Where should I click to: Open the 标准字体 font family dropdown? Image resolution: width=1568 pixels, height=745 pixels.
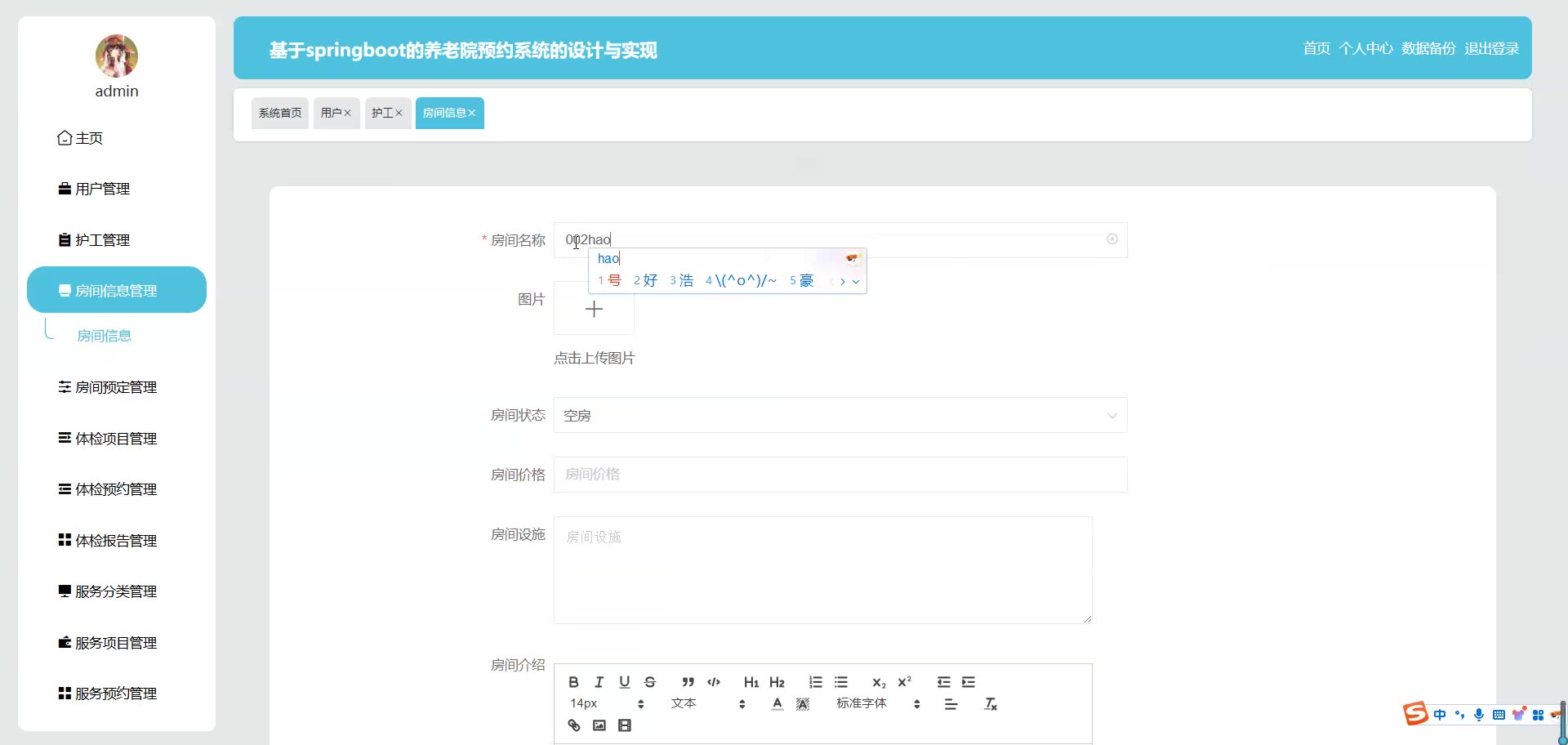879,703
